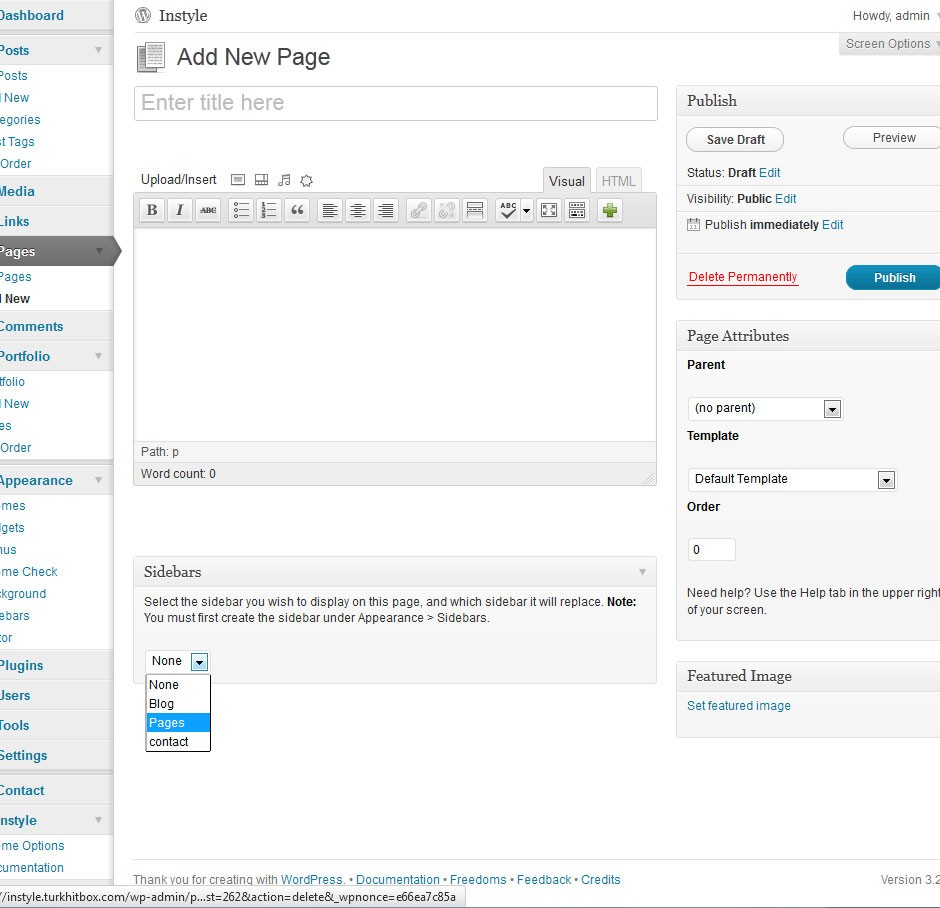Click Delete Permanently link
Screen dimensions: 940x908
pos(743,277)
